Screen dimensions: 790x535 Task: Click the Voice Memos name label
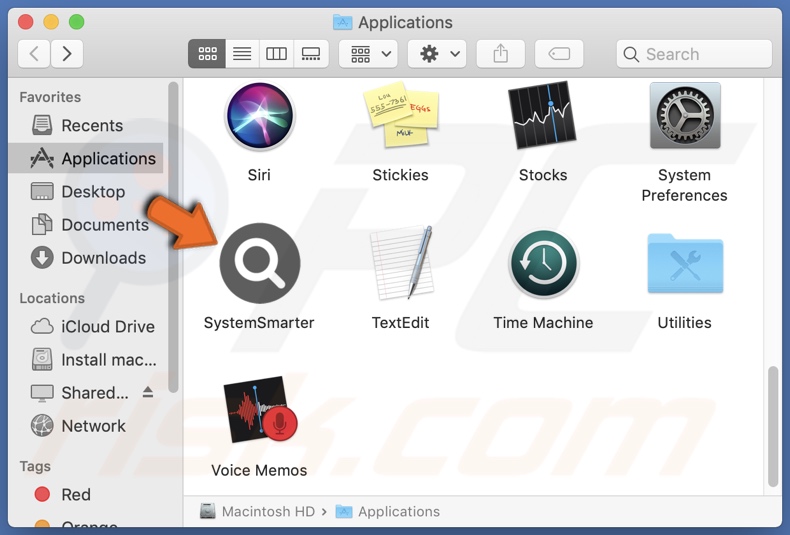(259, 471)
